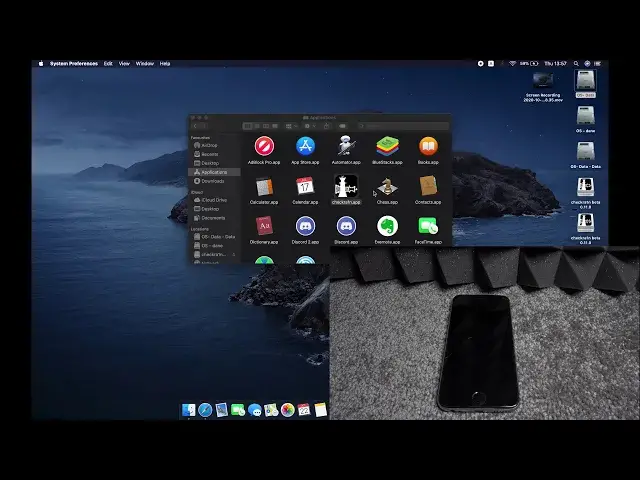This screenshot has width=640, height=480.
Task: Click the Finder share button
Action: pyautogui.click(x=327, y=126)
